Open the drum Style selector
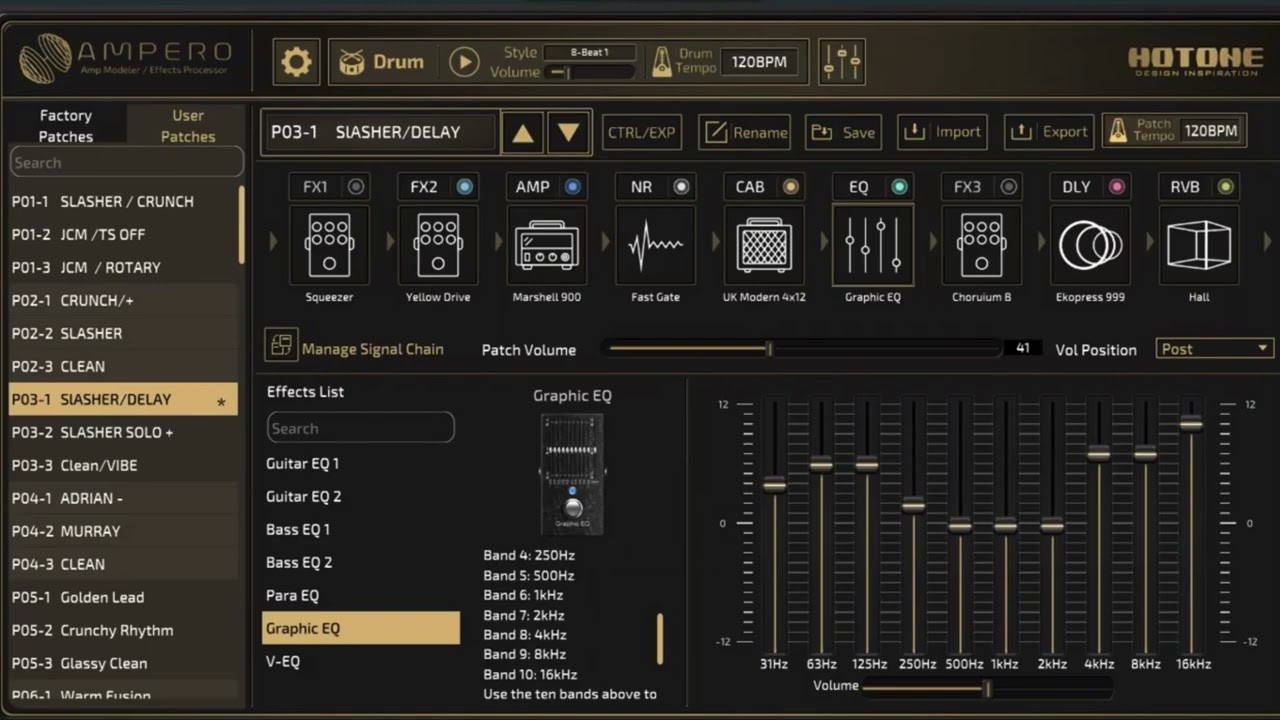This screenshot has width=1280, height=720. pos(590,52)
